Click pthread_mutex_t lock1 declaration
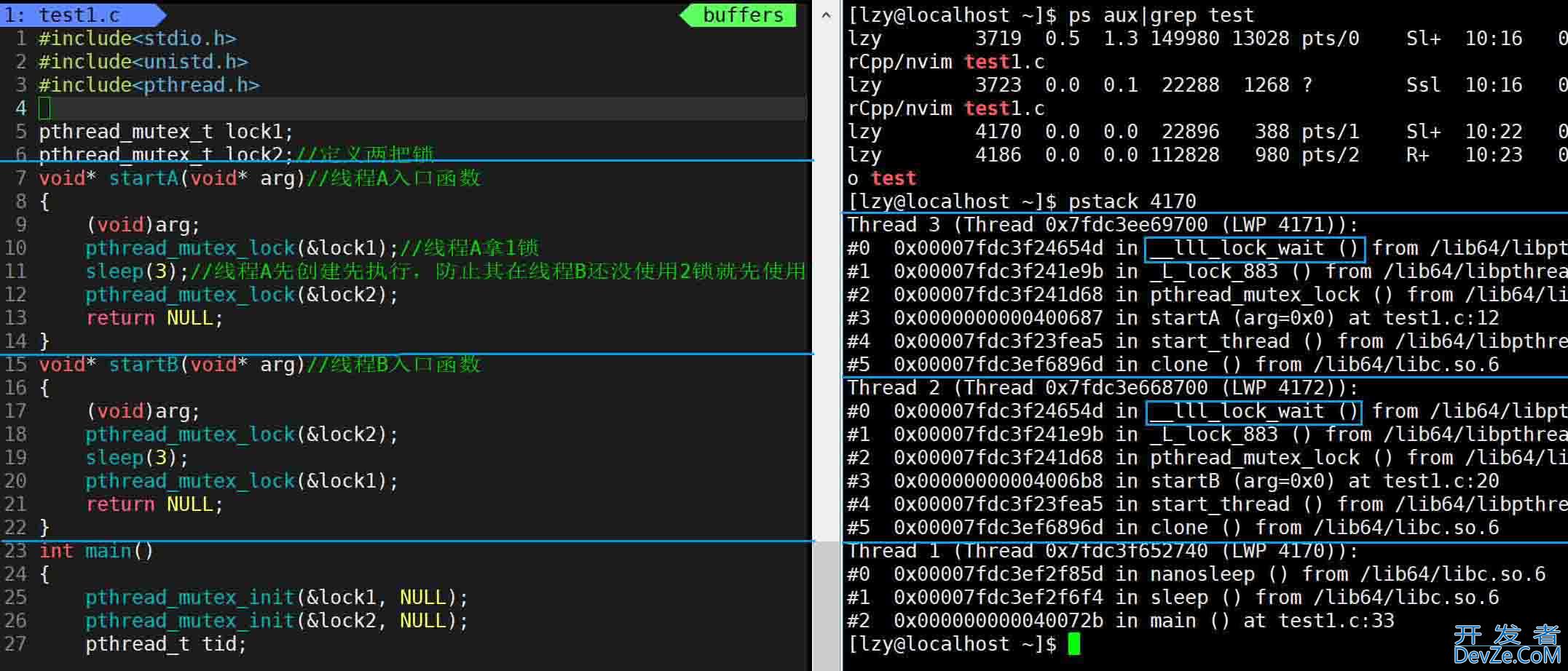This screenshot has height=671, width=1568. coord(166,132)
